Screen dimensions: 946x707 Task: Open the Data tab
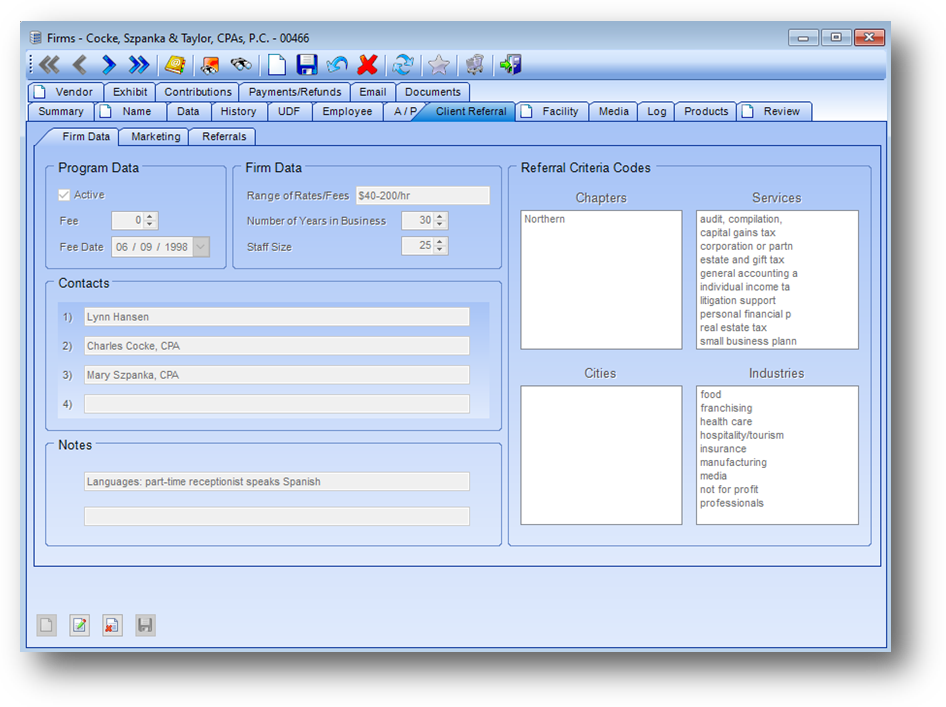pos(188,111)
